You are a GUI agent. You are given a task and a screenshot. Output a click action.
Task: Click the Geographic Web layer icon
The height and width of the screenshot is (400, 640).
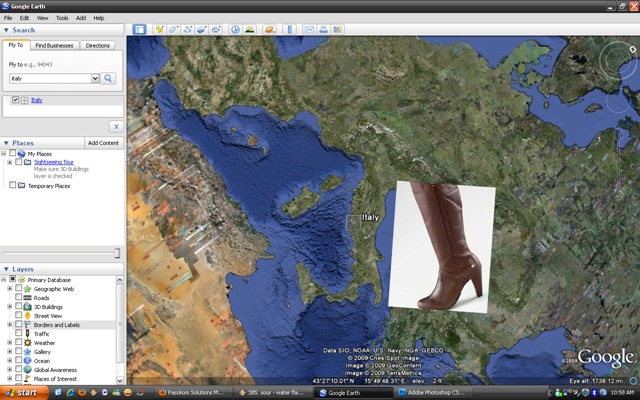click(x=27, y=289)
